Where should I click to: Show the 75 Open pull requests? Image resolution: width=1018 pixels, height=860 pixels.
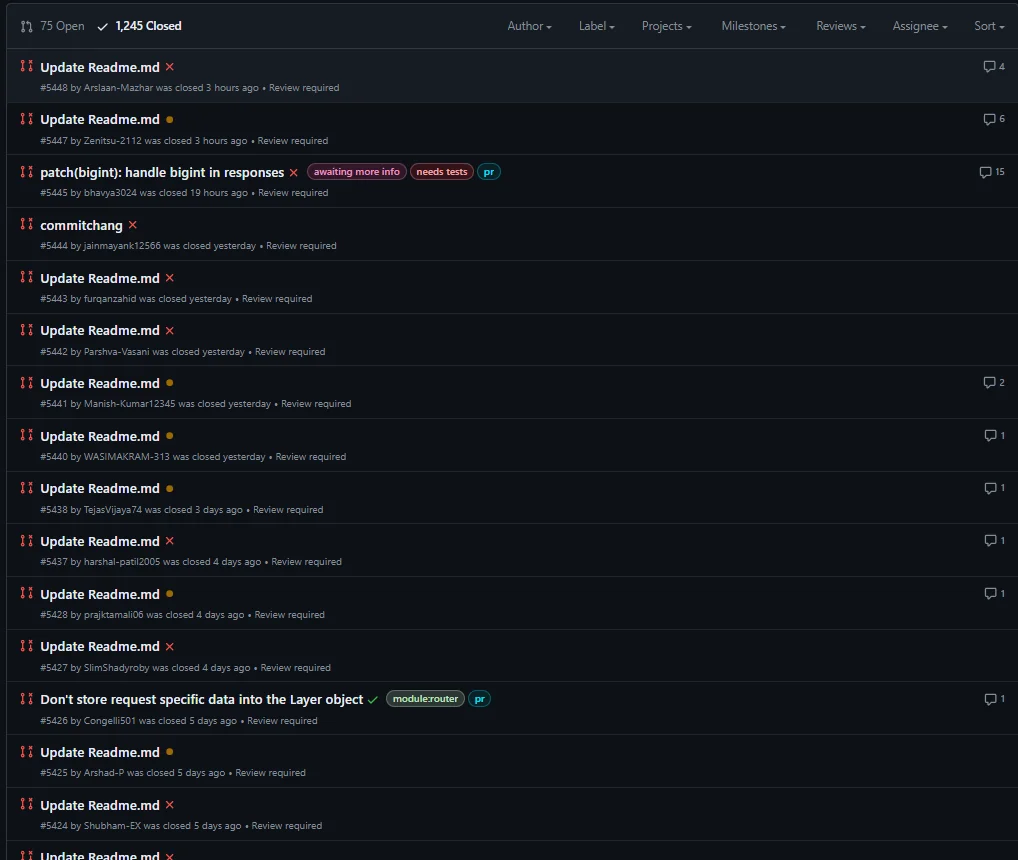(x=53, y=26)
